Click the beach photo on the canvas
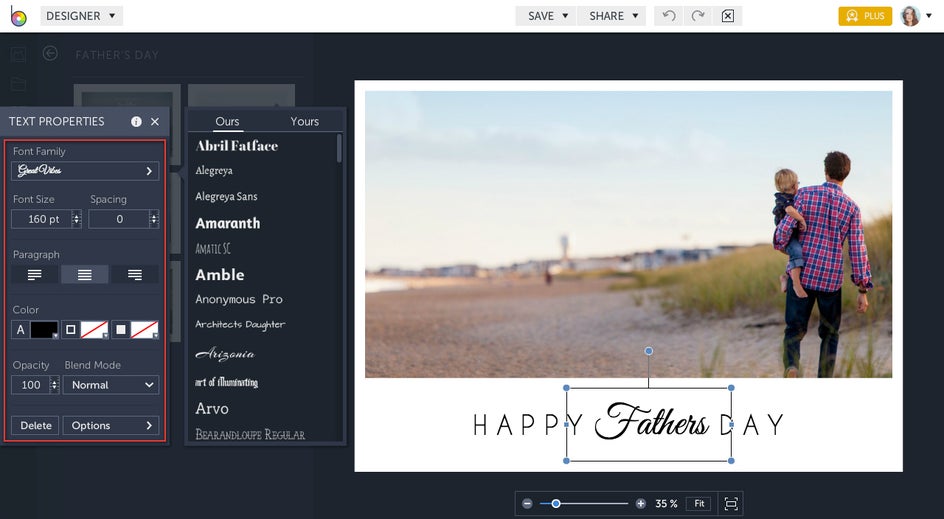944x519 pixels. pos(629,234)
